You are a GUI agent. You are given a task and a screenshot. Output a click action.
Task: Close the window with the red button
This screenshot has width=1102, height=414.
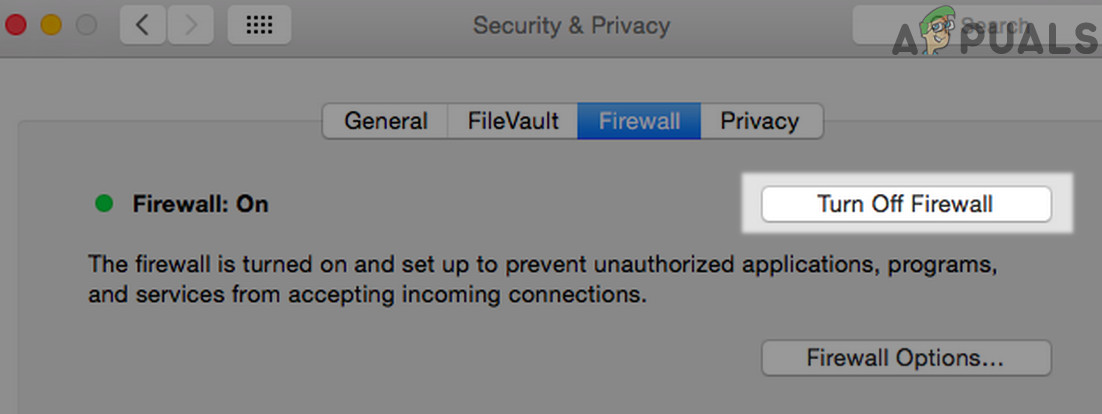pos(15,25)
